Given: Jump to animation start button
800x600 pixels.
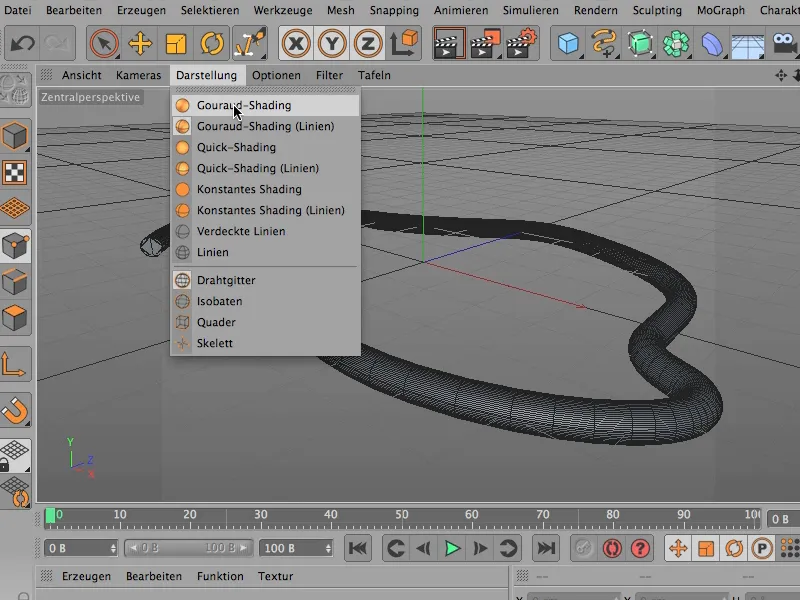Looking at the screenshot, I should [358, 548].
